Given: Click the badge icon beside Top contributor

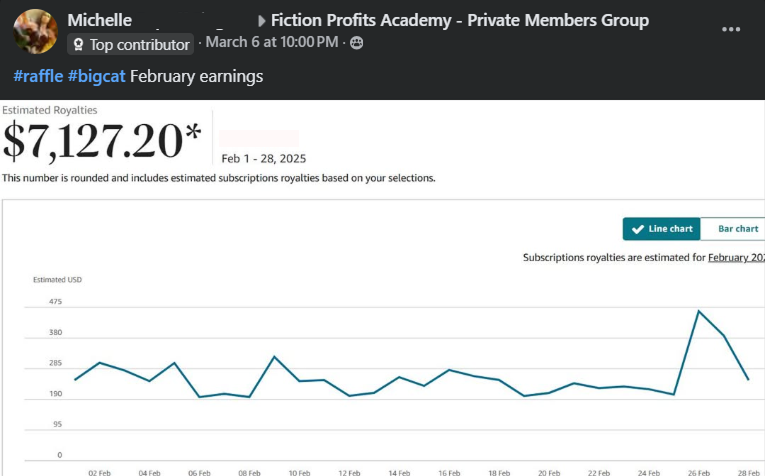Looking at the screenshot, I should click(x=78, y=44).
